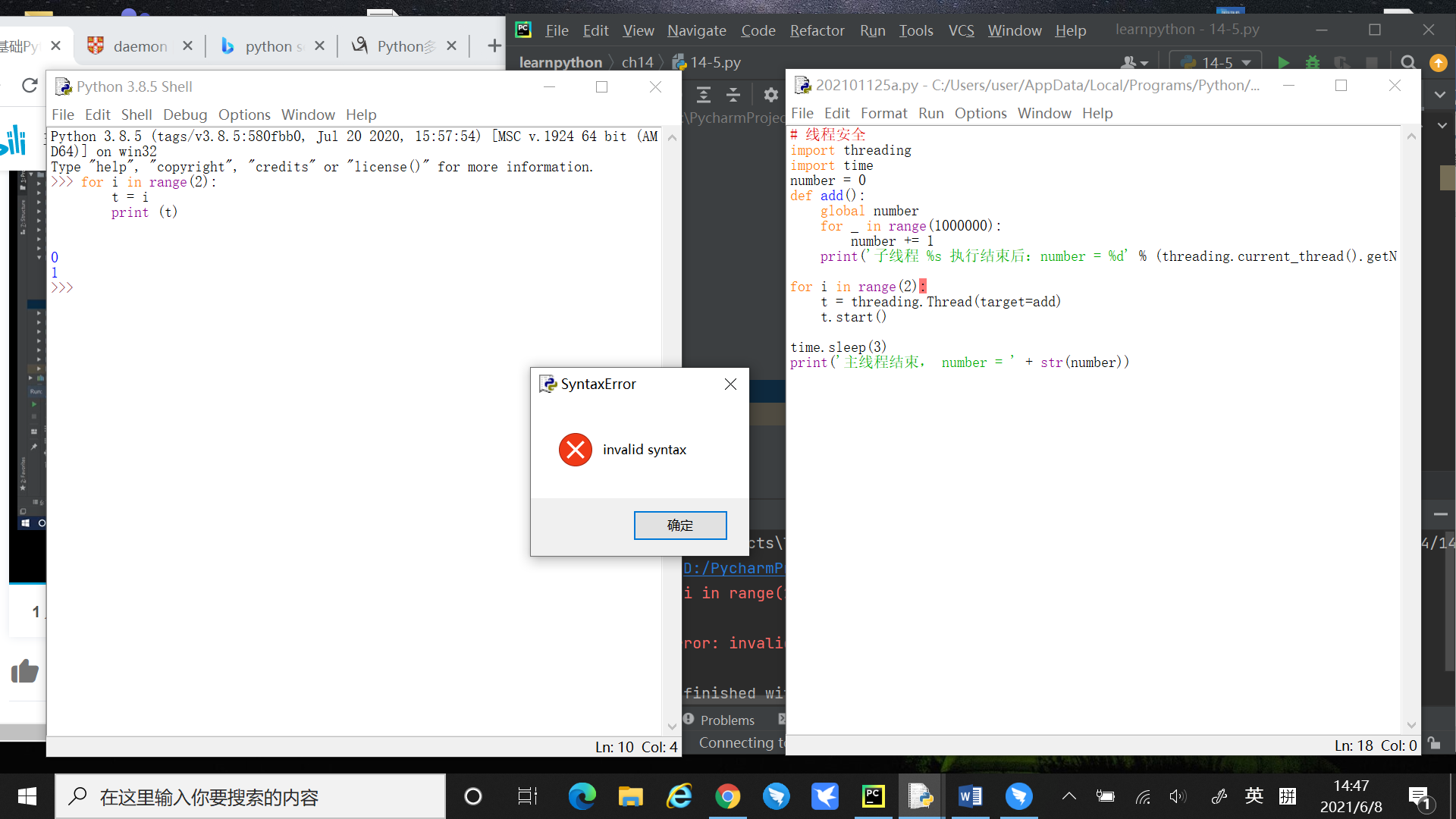Click the Cortana circle icon
1456x819 pixels.
point(472,796)
